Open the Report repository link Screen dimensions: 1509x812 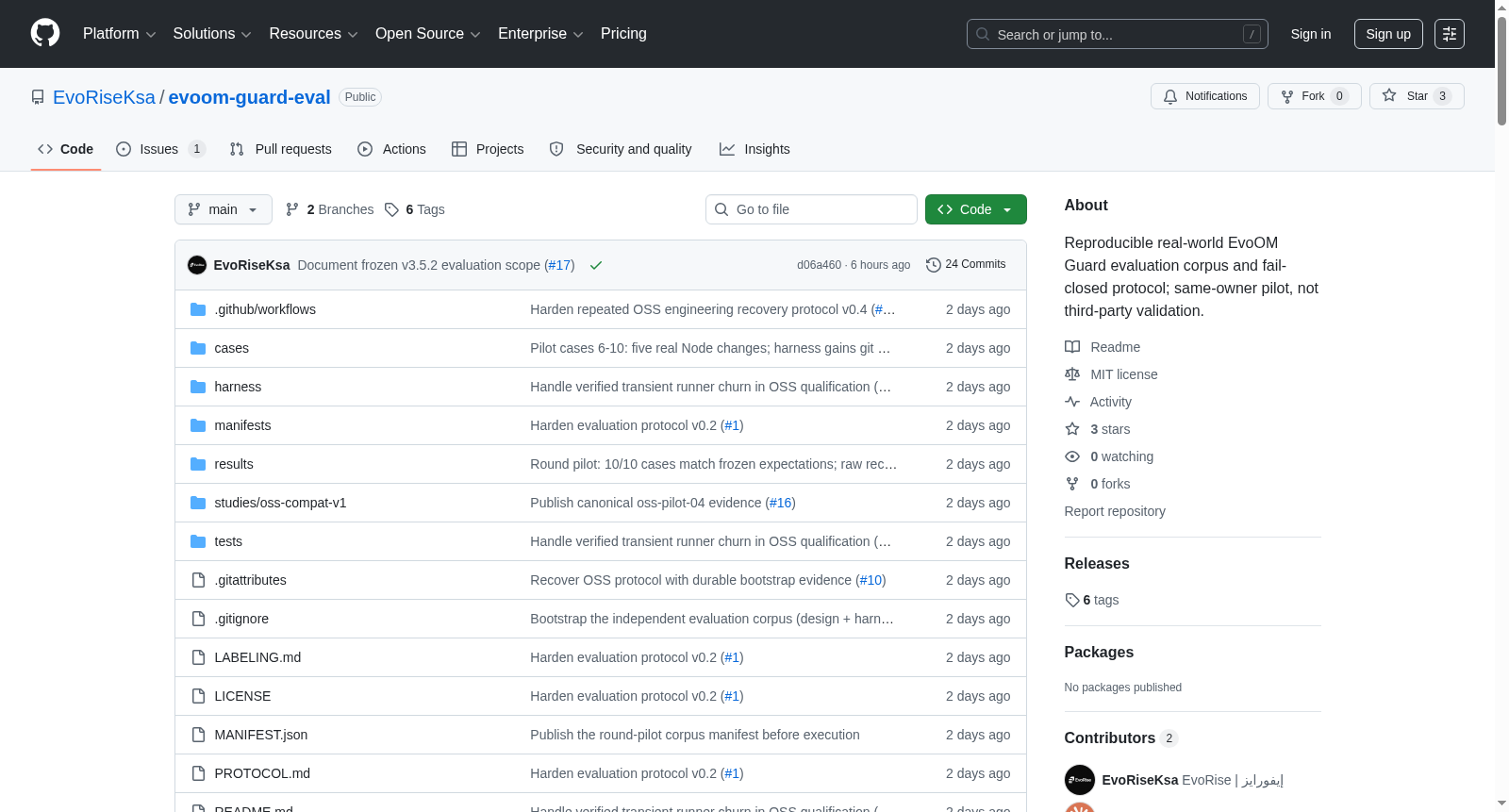point(1115,511)
